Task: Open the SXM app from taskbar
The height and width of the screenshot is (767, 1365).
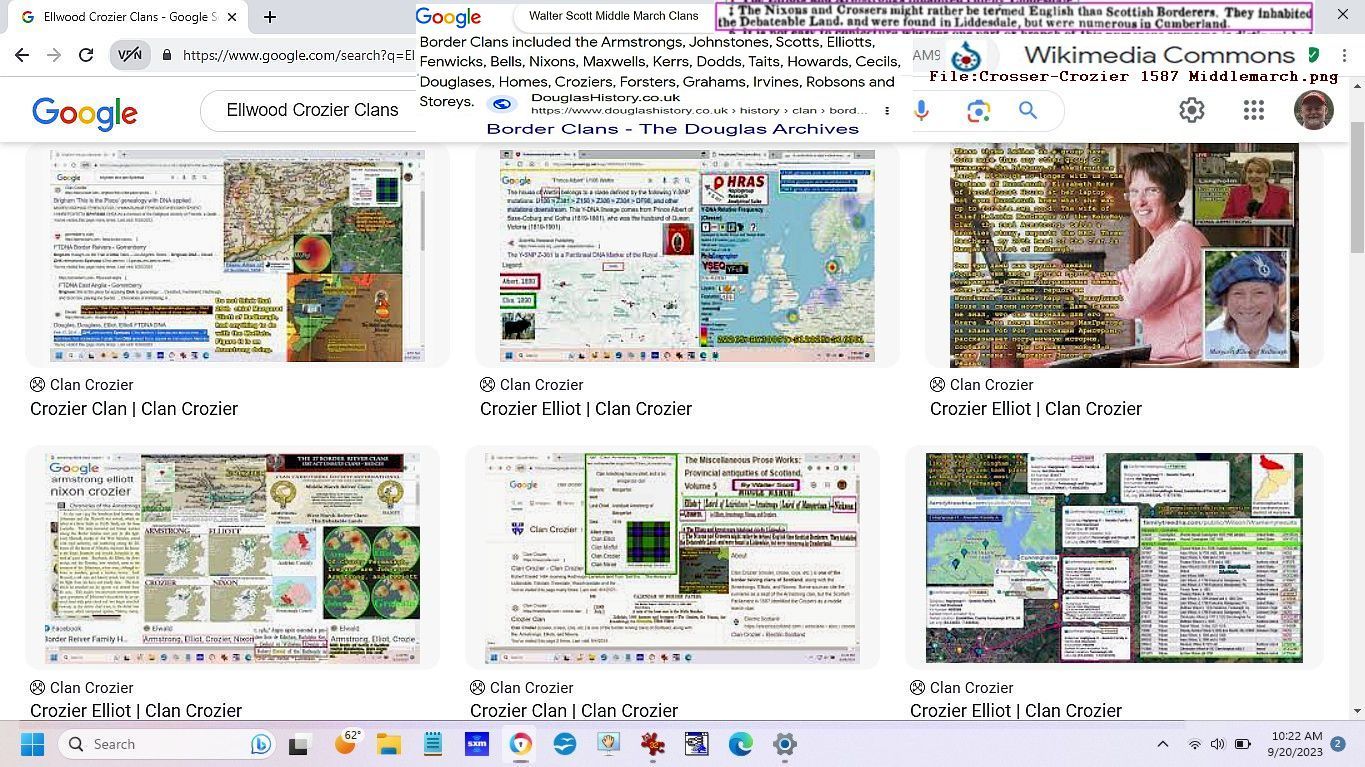Action: tap(477, 744)
